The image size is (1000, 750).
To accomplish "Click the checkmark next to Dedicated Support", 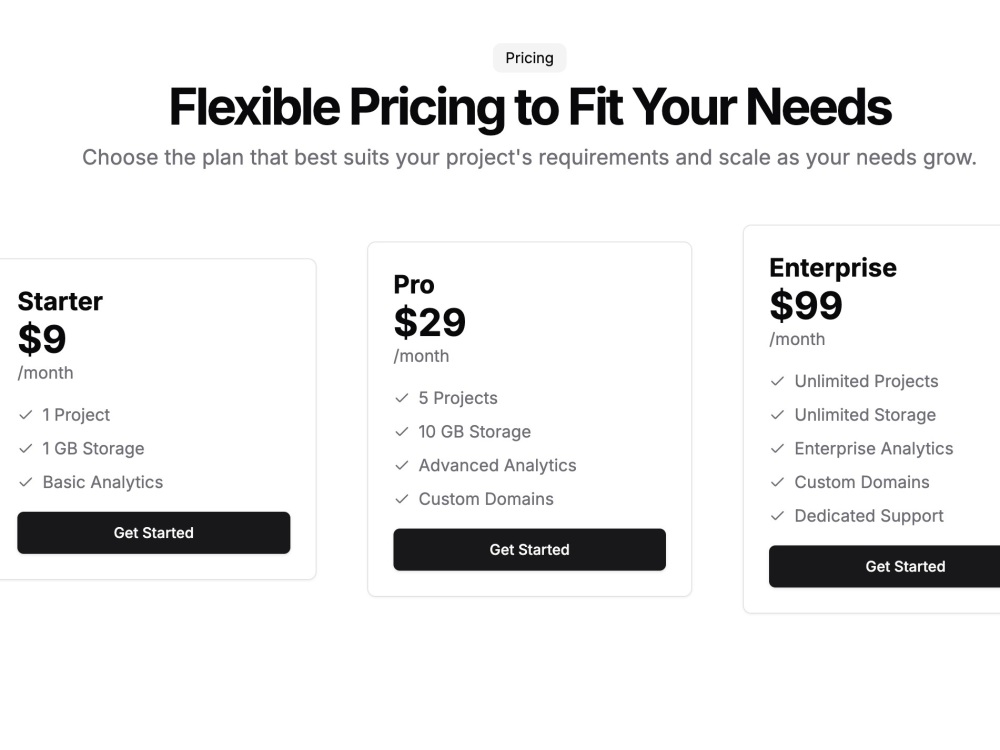I will (777, 516).
